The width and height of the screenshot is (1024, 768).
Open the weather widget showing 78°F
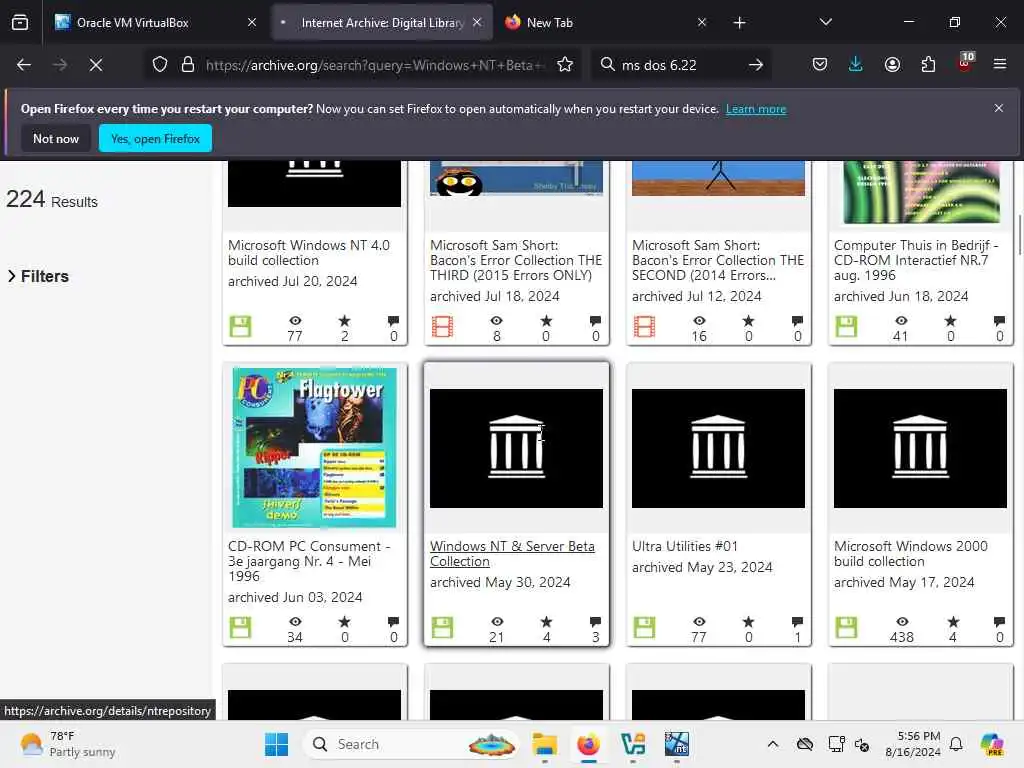point(67,744)
